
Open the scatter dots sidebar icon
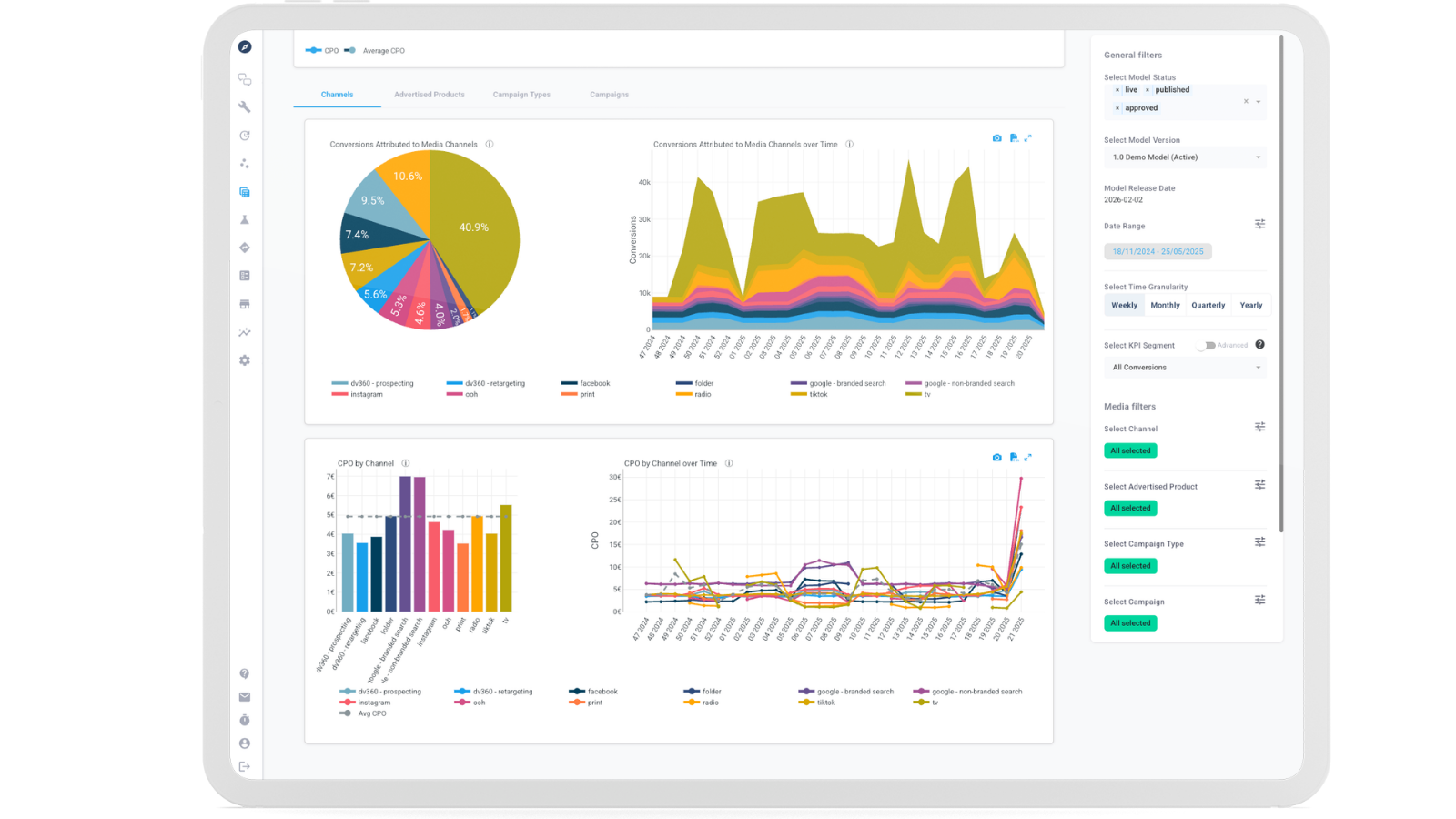tap(245, 164)
